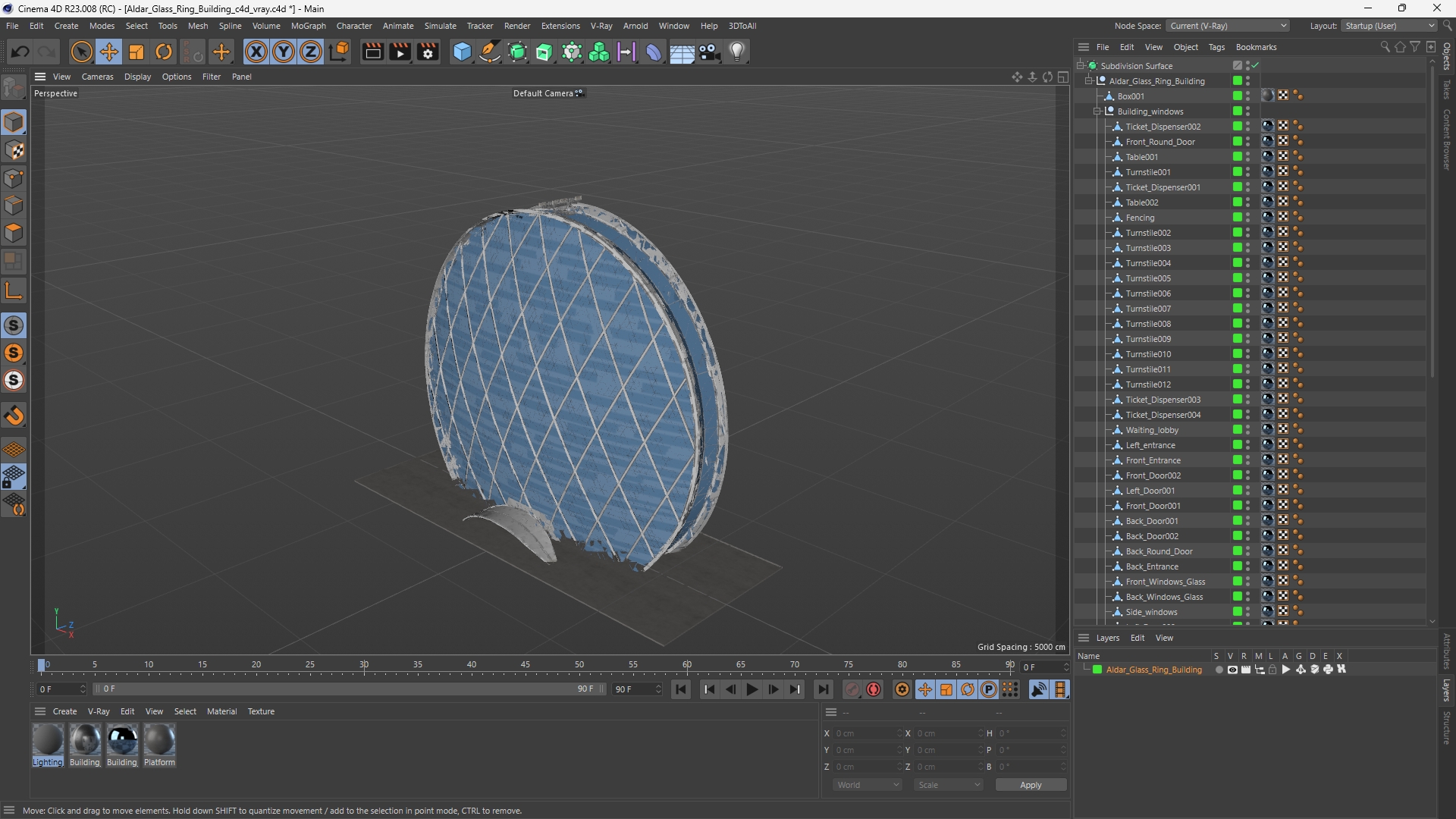Collapse Aldar_Glass_Ring_Building object node
The height and width of the screenshot is (819, 1456).
pos(1088,81)
